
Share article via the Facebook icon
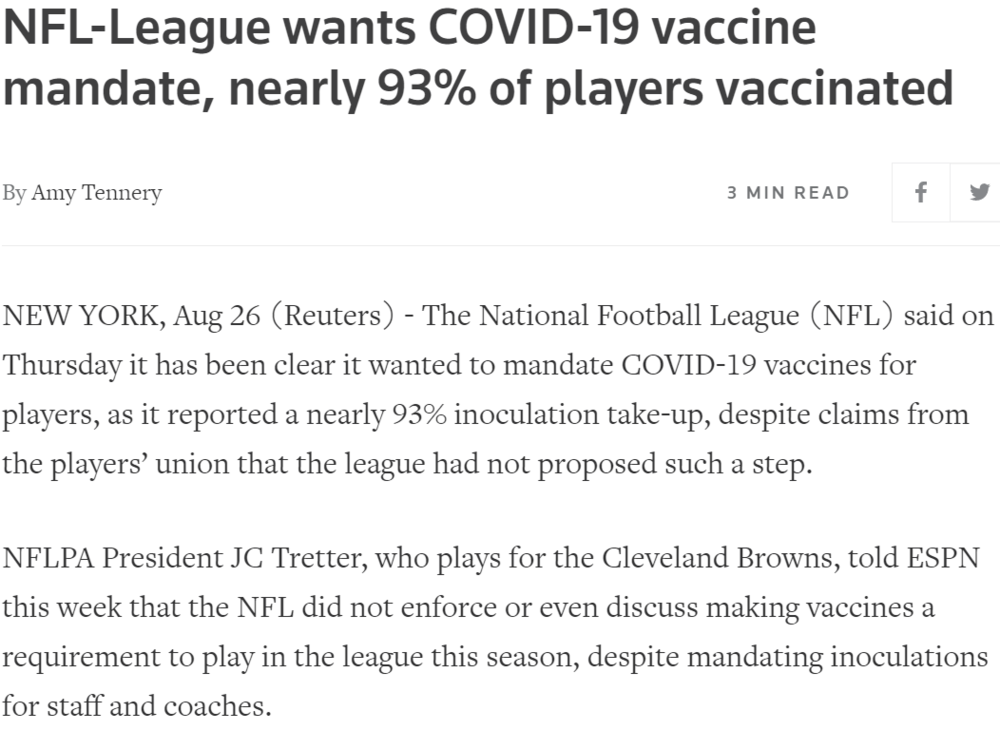tap(920, 192)
